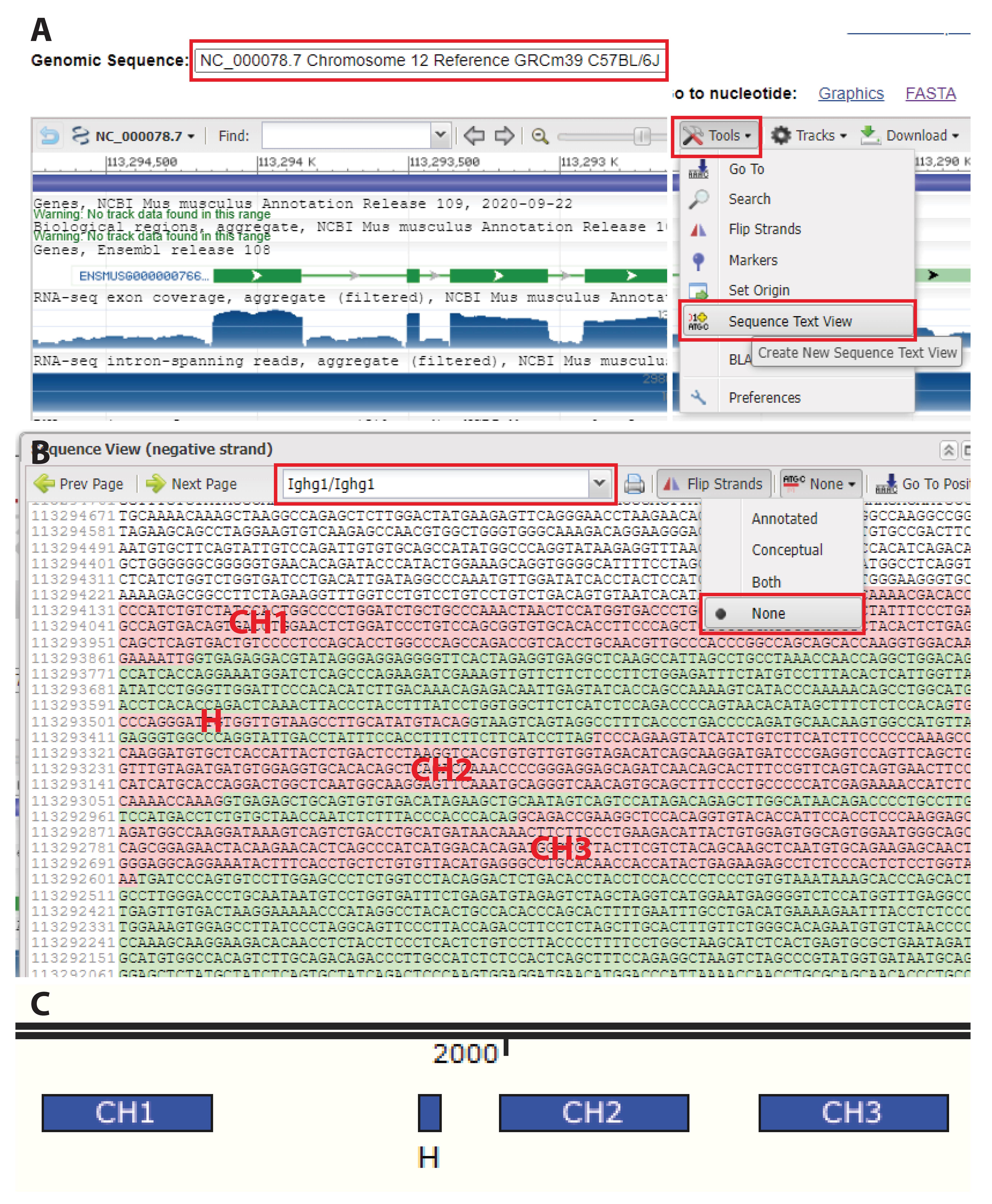The width and height of the screenshot is (992, 1204).
Task: Click the Download arrow icon
Action: [x=870, y=135]
